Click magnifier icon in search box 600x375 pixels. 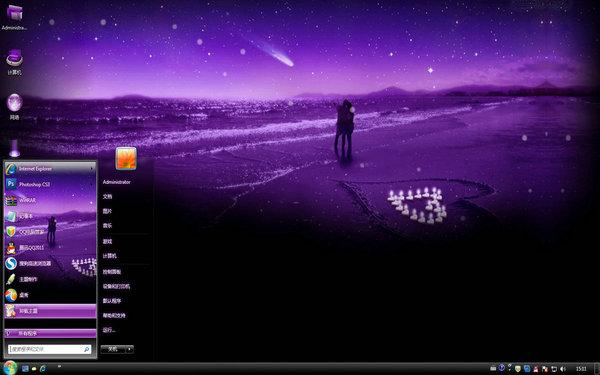pos(86,349)
